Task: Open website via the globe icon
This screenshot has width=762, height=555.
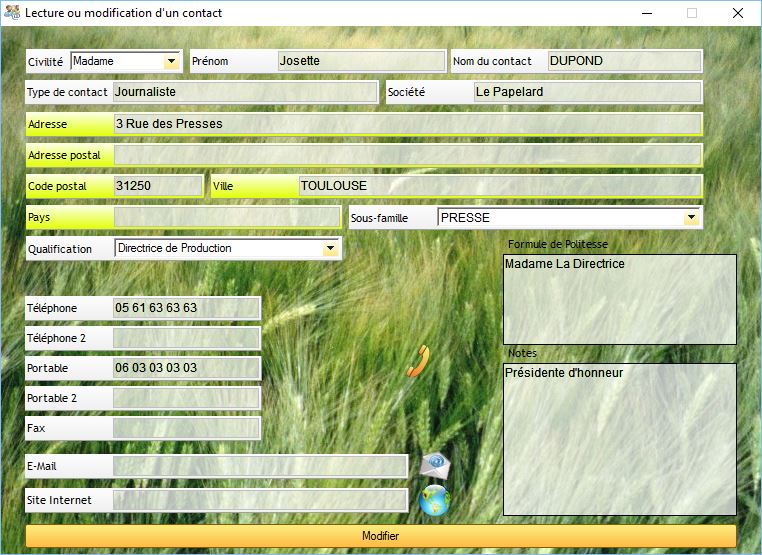Action: [434, 500]
